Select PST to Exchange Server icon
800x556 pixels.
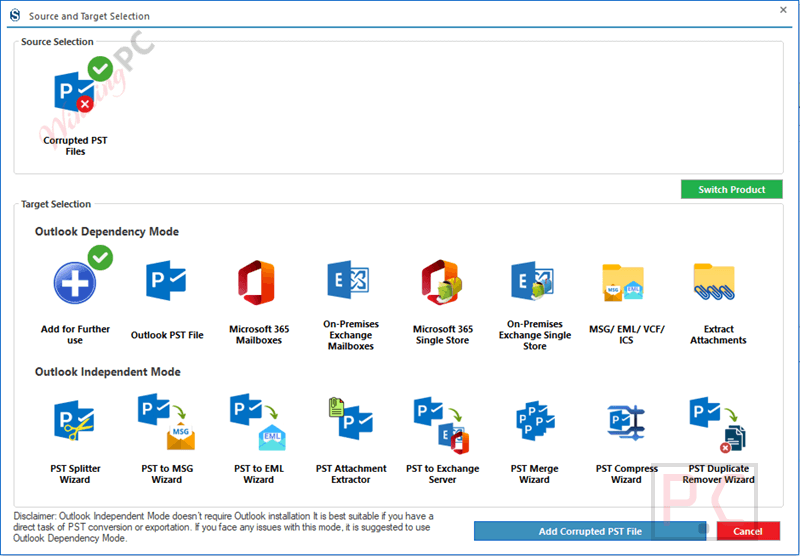442,425
